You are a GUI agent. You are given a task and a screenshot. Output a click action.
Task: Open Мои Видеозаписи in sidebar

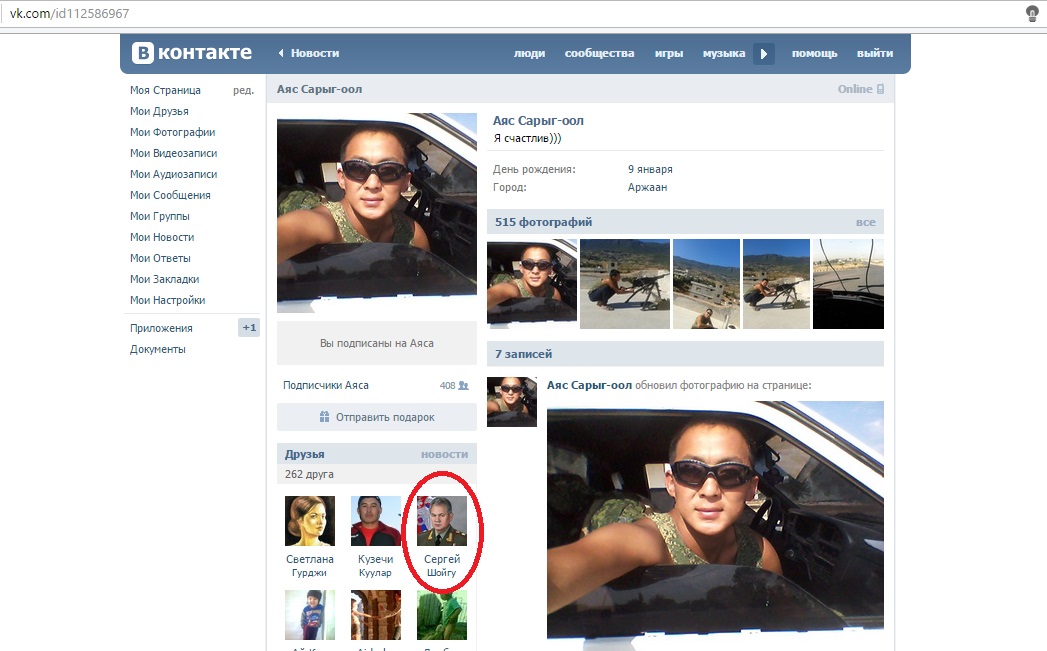tap(174, 153)
